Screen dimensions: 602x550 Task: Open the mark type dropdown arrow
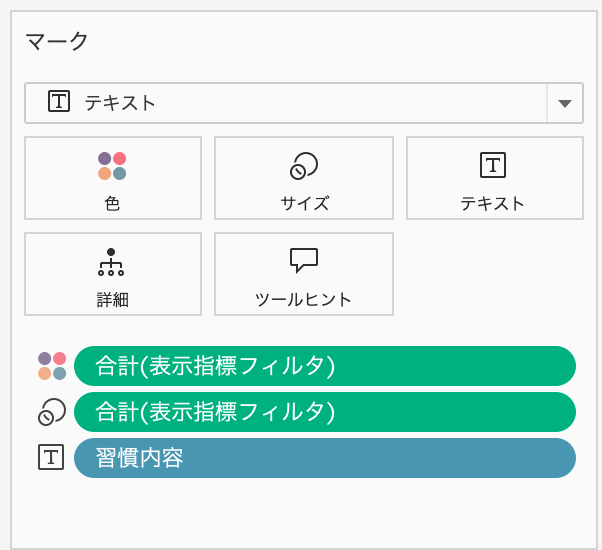pyautogui.click(x=565, y=103)
